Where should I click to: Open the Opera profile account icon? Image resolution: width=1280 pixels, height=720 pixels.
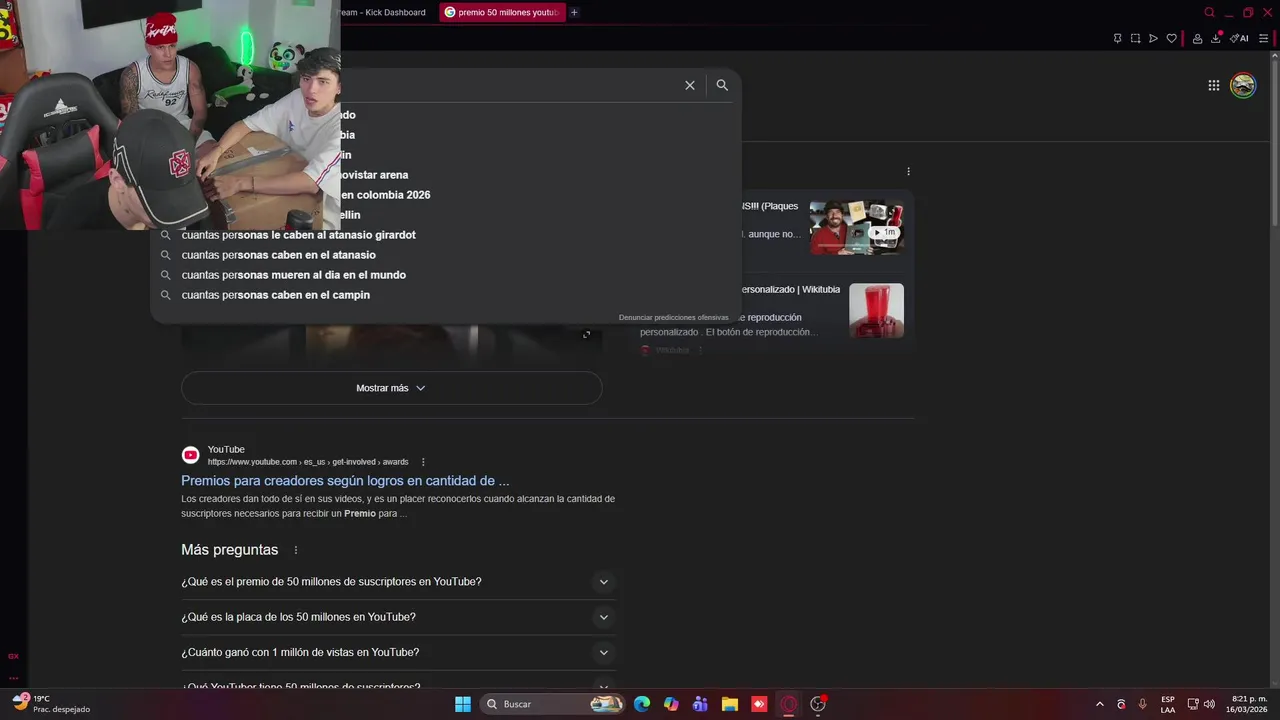coord(1197,39)
